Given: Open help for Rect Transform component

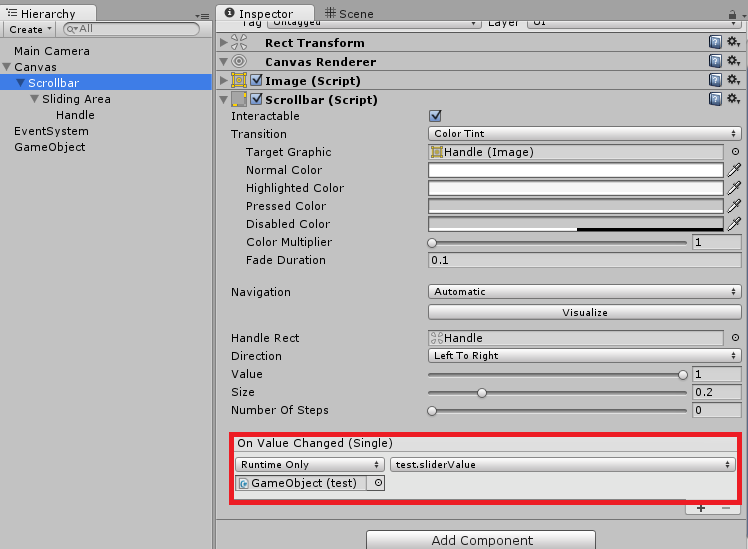Looking at the screenshot, I should coord(715,42).
